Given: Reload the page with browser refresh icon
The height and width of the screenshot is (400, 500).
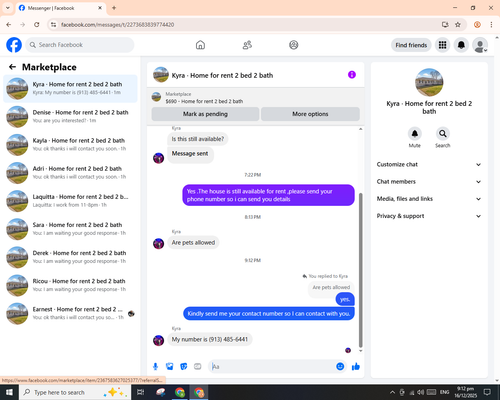Looking at the screenshot, I should [37, 25].
